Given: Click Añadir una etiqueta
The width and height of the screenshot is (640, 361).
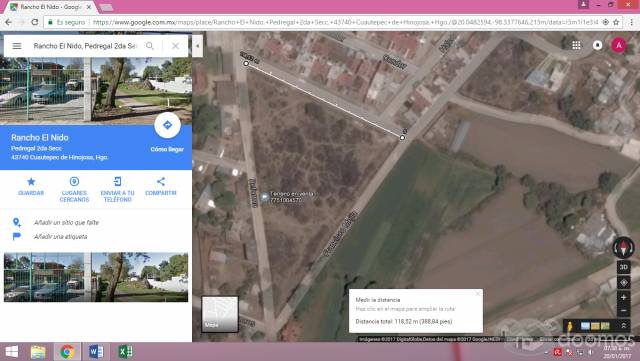Looking at the screenshot, I should coord(60,236).
